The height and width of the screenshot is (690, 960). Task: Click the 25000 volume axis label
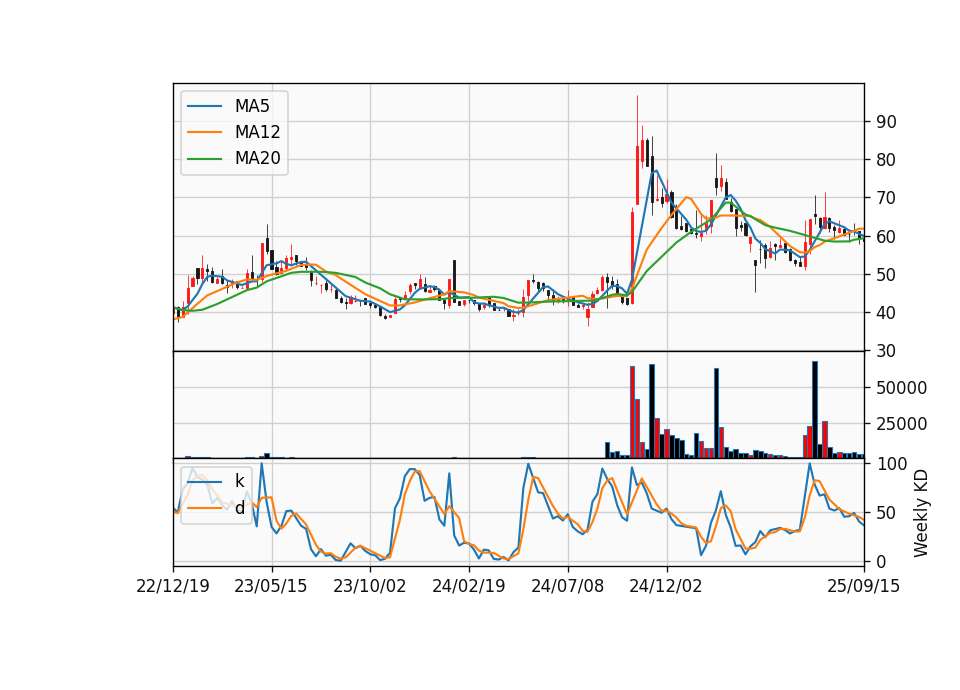(901, 424)
